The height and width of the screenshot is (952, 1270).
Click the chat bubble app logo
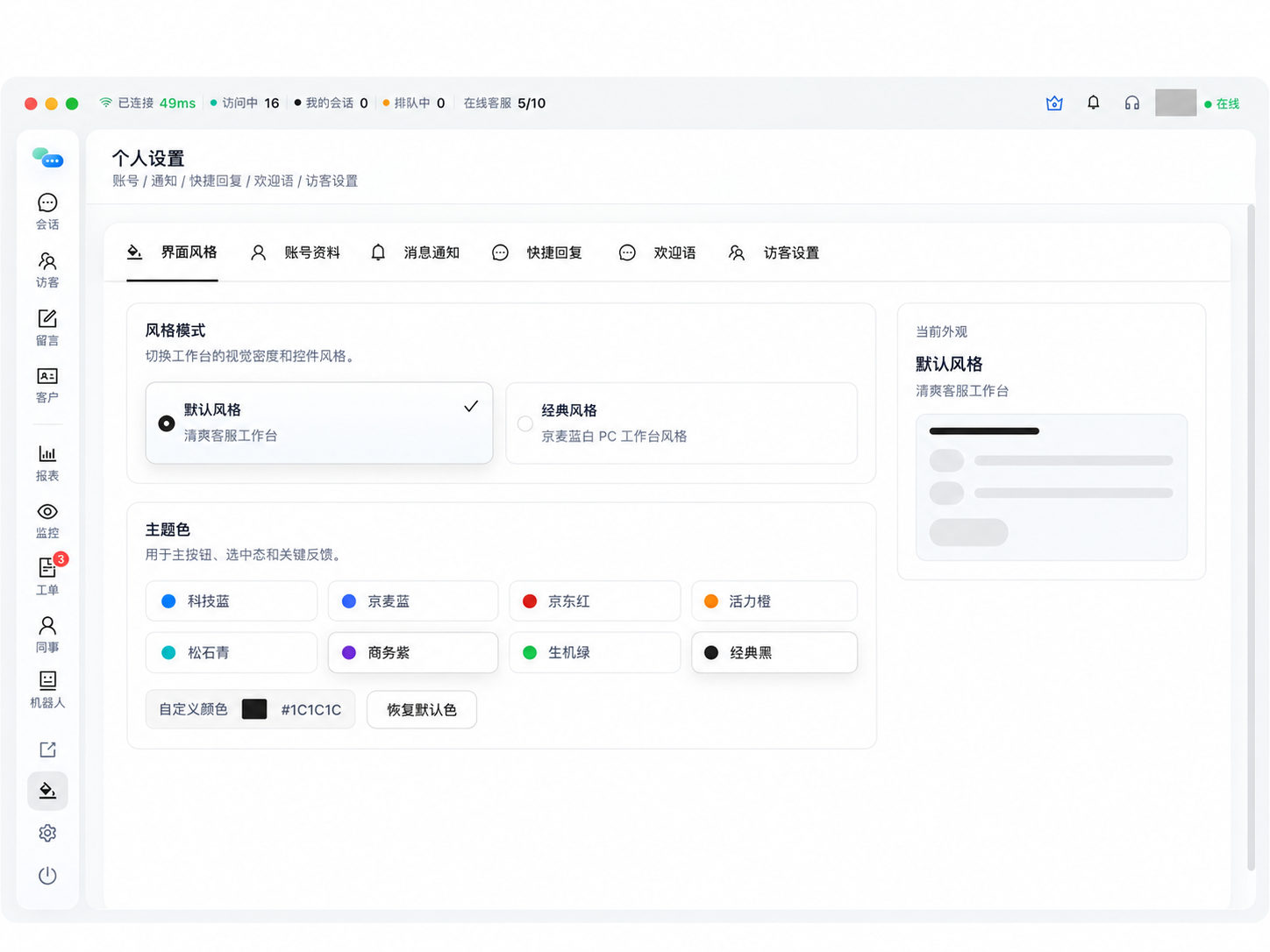[x=47, y=158]
